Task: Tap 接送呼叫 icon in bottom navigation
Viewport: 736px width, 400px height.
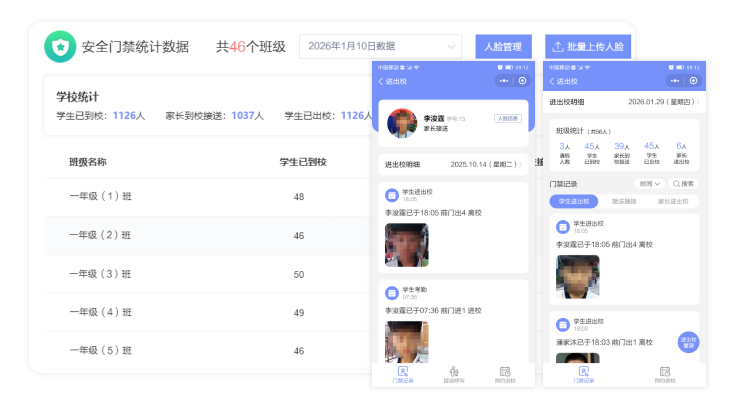Action: pos(453,374)
